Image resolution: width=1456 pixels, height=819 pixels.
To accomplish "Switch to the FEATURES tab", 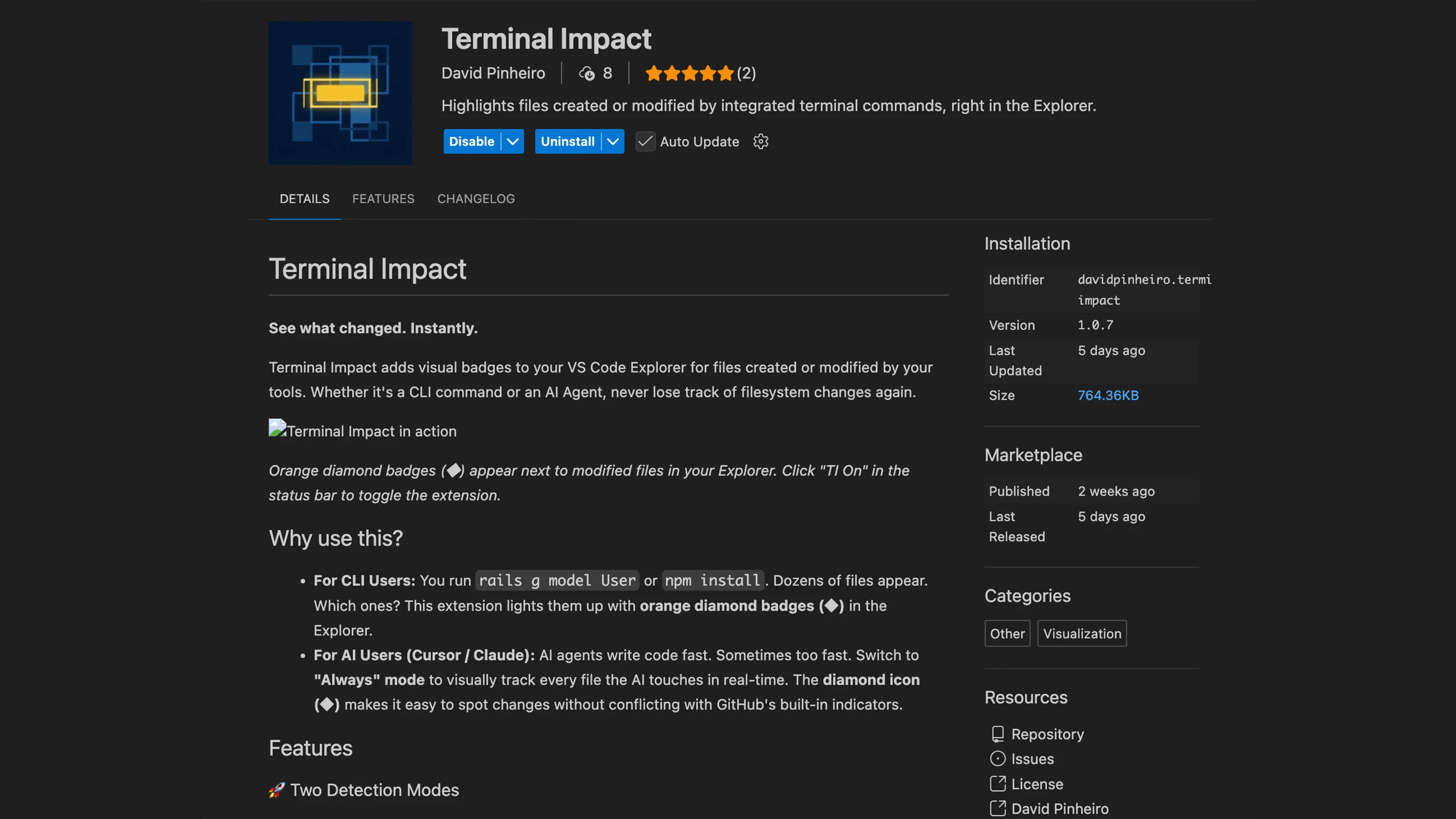I will (383, 199).
